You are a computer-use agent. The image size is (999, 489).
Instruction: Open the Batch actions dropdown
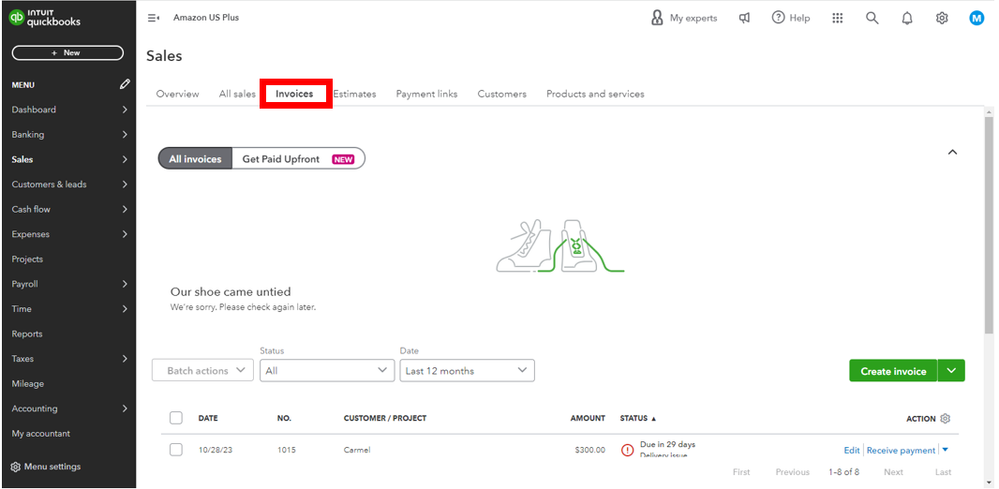click(x=203, y=371)
